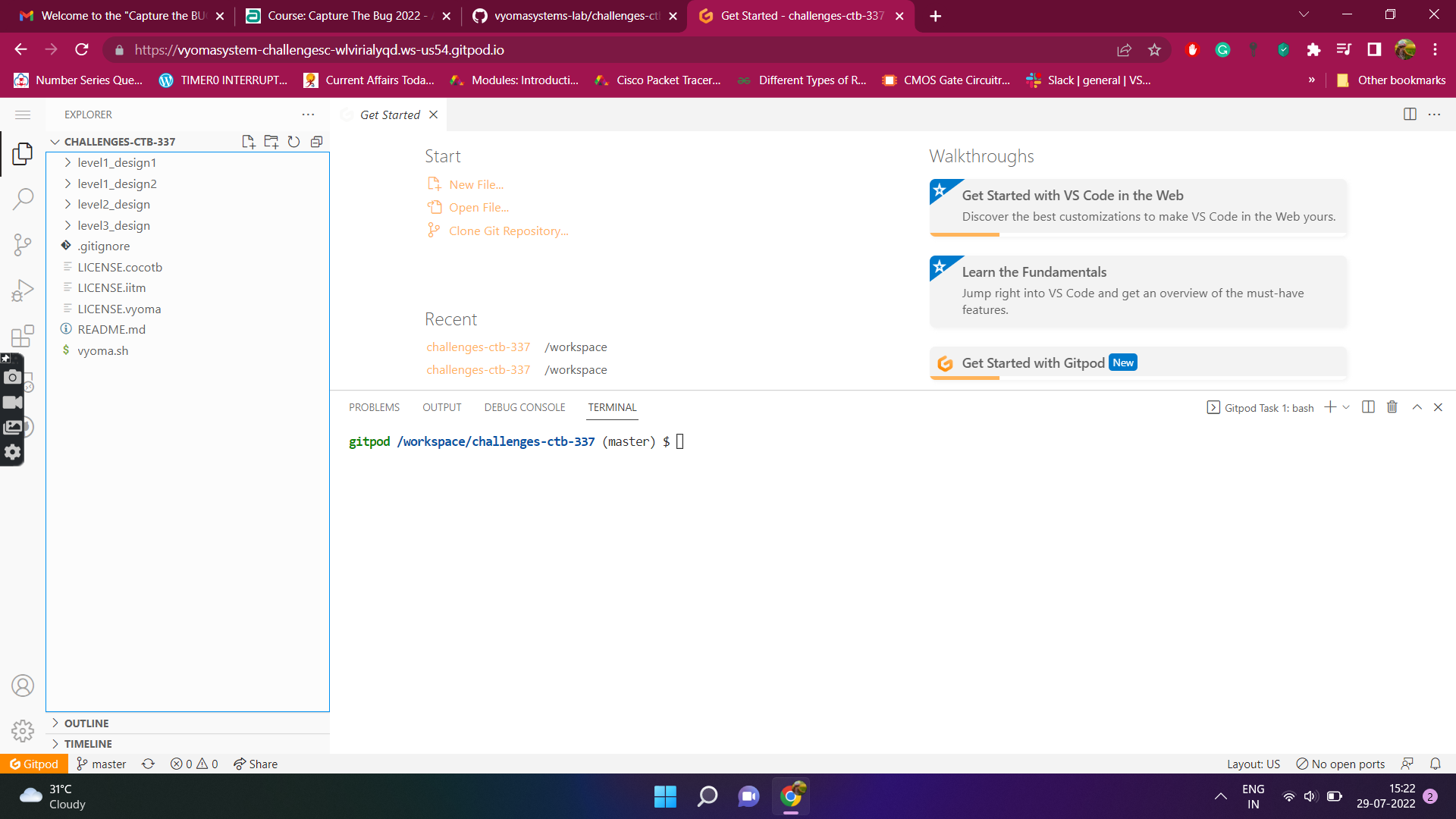The width and height of the screenshot is (1456, 819).
Task: Click the Clone Git Repository link
Action: [507, 231]
